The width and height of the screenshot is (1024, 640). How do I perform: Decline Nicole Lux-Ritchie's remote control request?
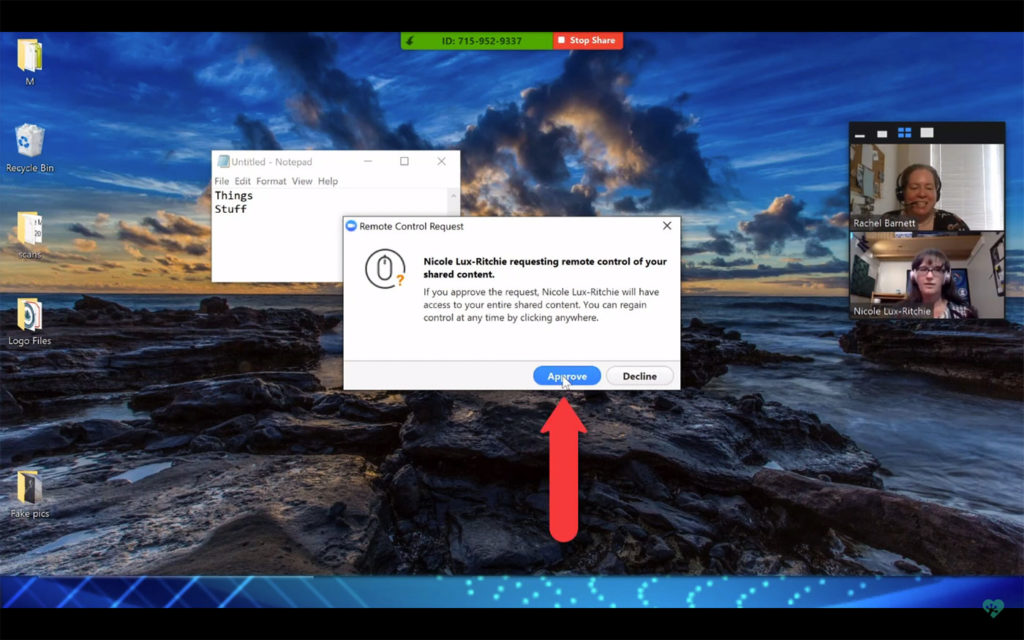(x=639, y=376)
